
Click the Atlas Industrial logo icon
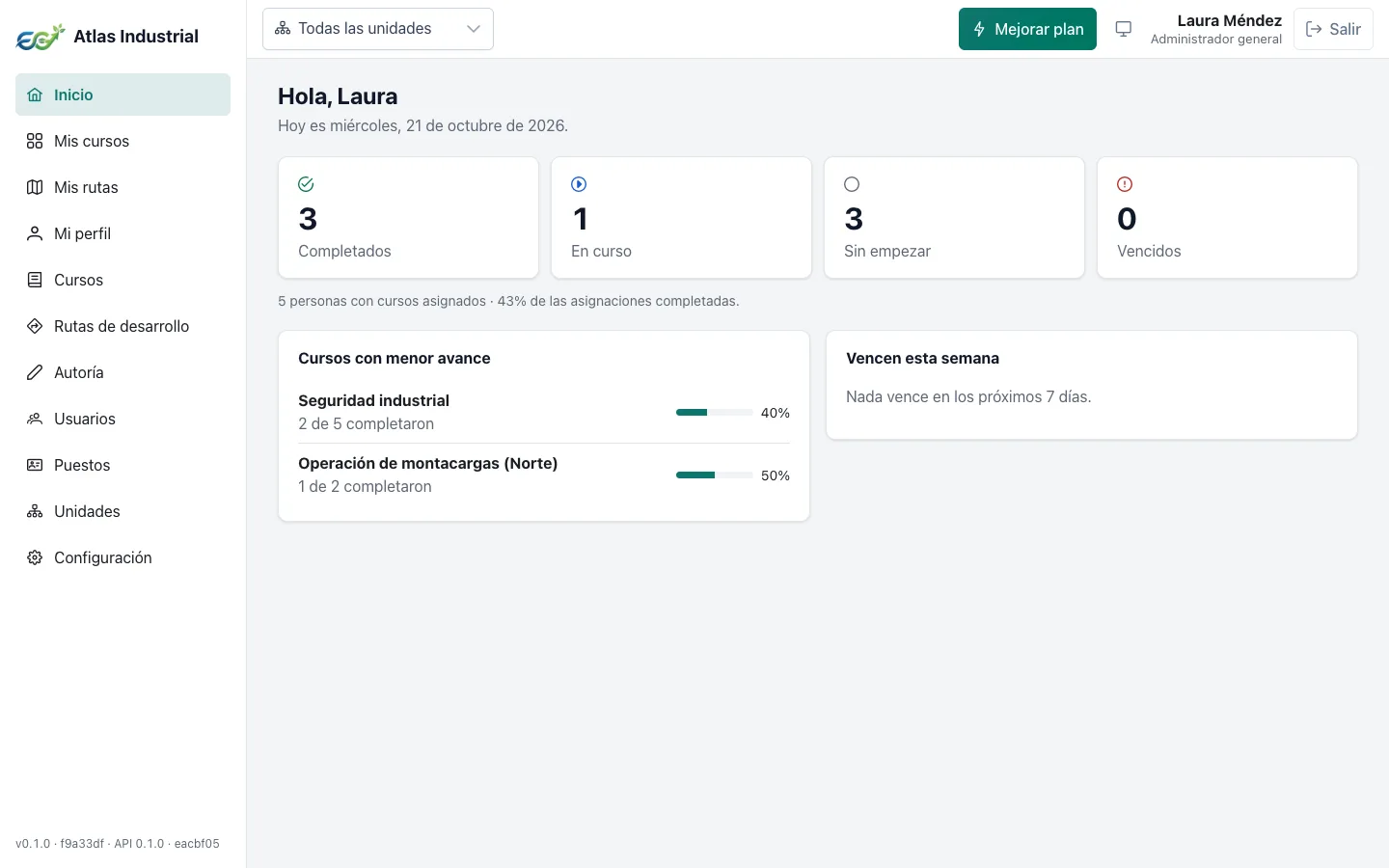tap(41, 37)
